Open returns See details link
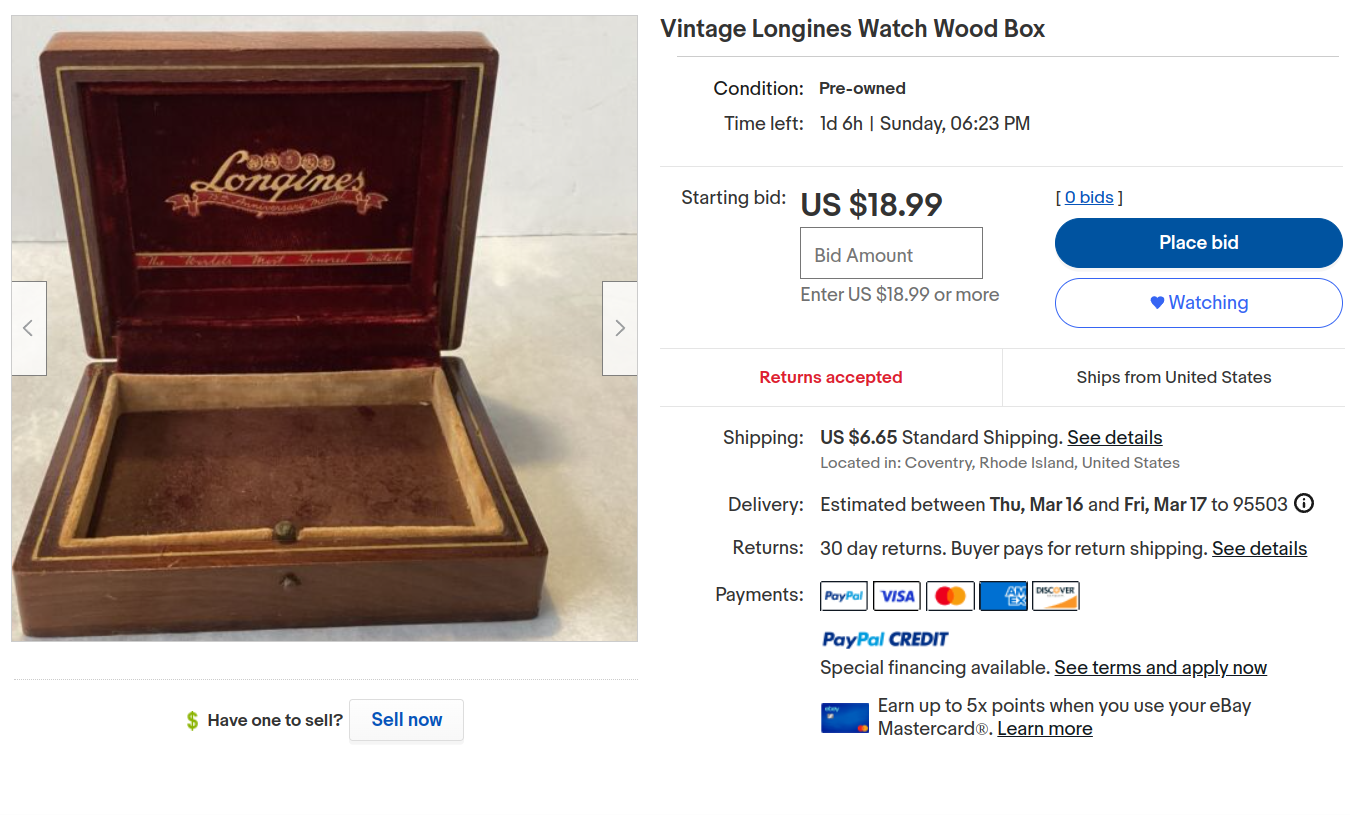This screenshot has width=1350, height=815. coord(1259,549)
